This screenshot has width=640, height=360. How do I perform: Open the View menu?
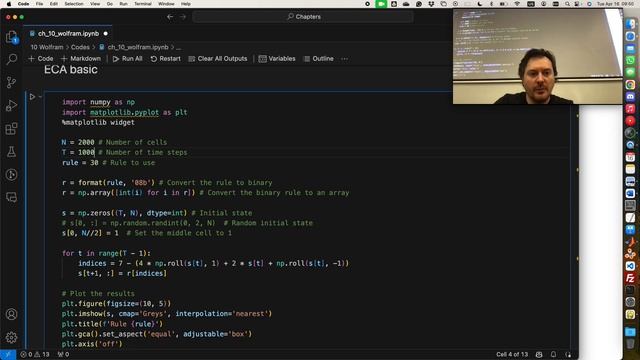tap(95, 4)
